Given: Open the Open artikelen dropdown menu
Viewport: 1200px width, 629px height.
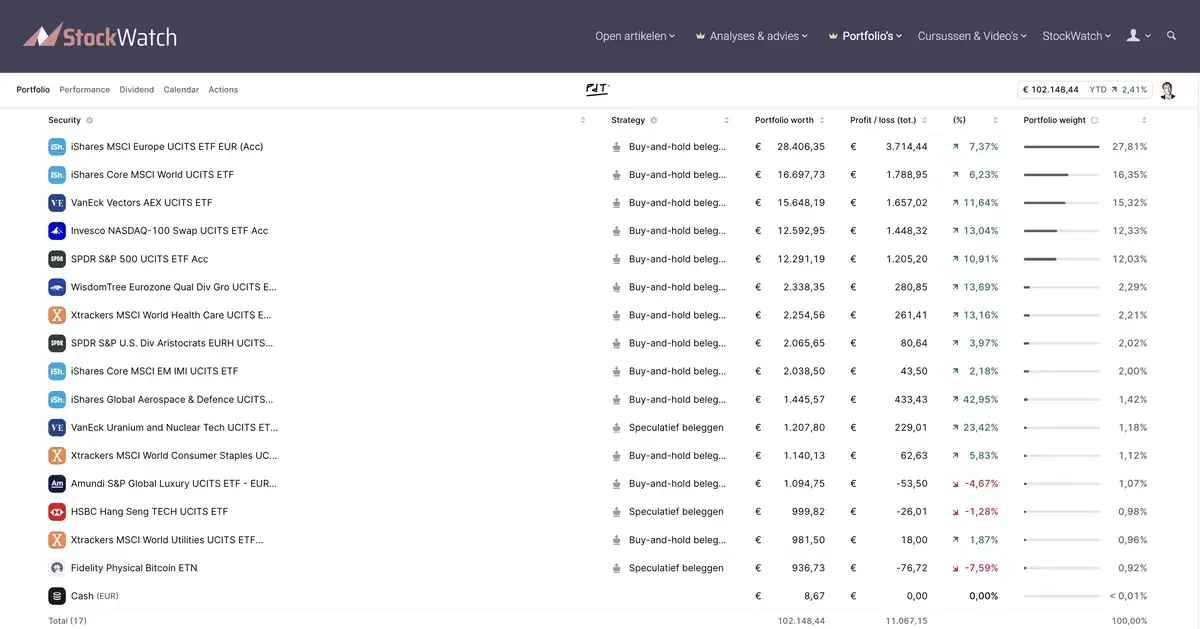Looking at the screenshot, I should 635,36.
